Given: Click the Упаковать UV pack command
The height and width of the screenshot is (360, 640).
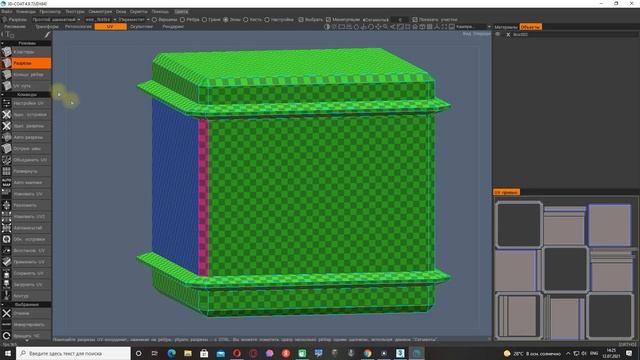Looking at the screenshot, I should click(x=26, y=194).
